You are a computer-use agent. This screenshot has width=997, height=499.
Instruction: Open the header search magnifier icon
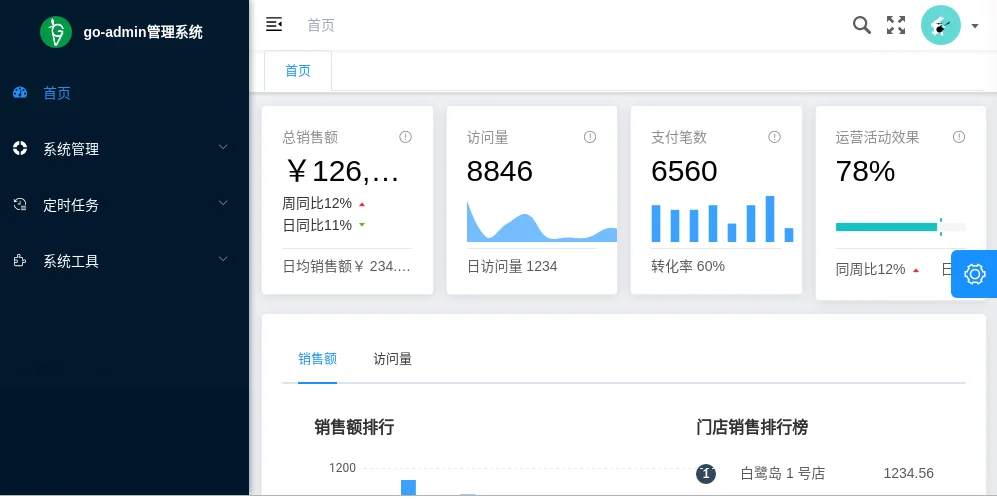click(862, 25)
